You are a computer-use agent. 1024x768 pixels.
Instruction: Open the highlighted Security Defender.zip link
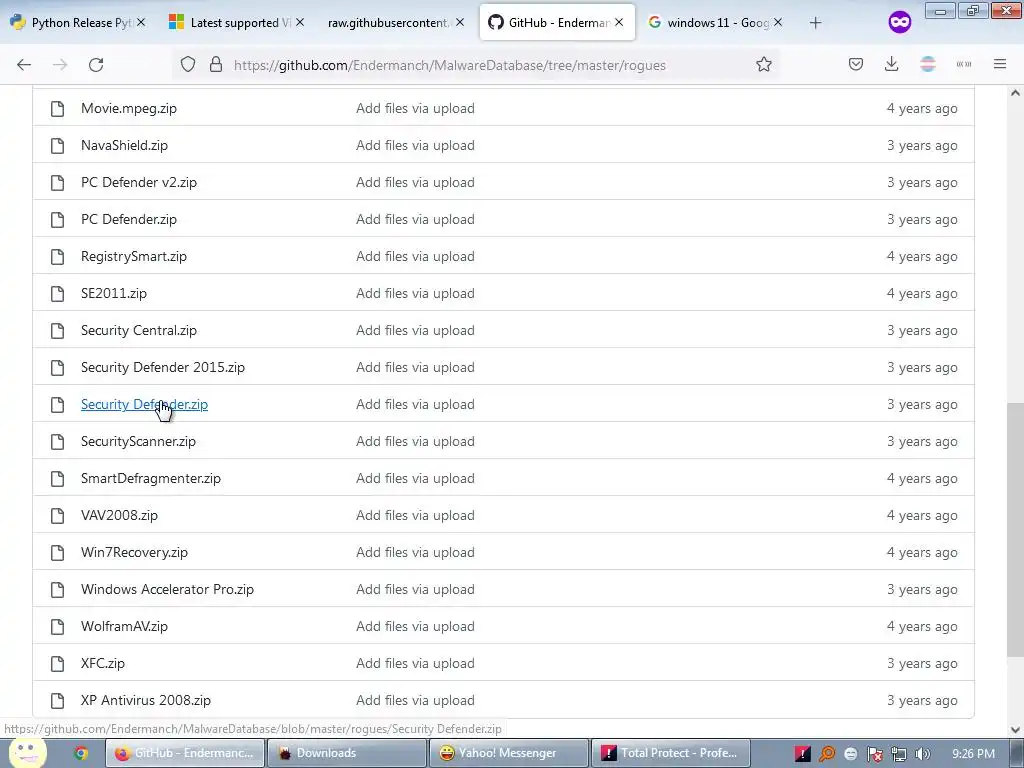coord(144,404)
